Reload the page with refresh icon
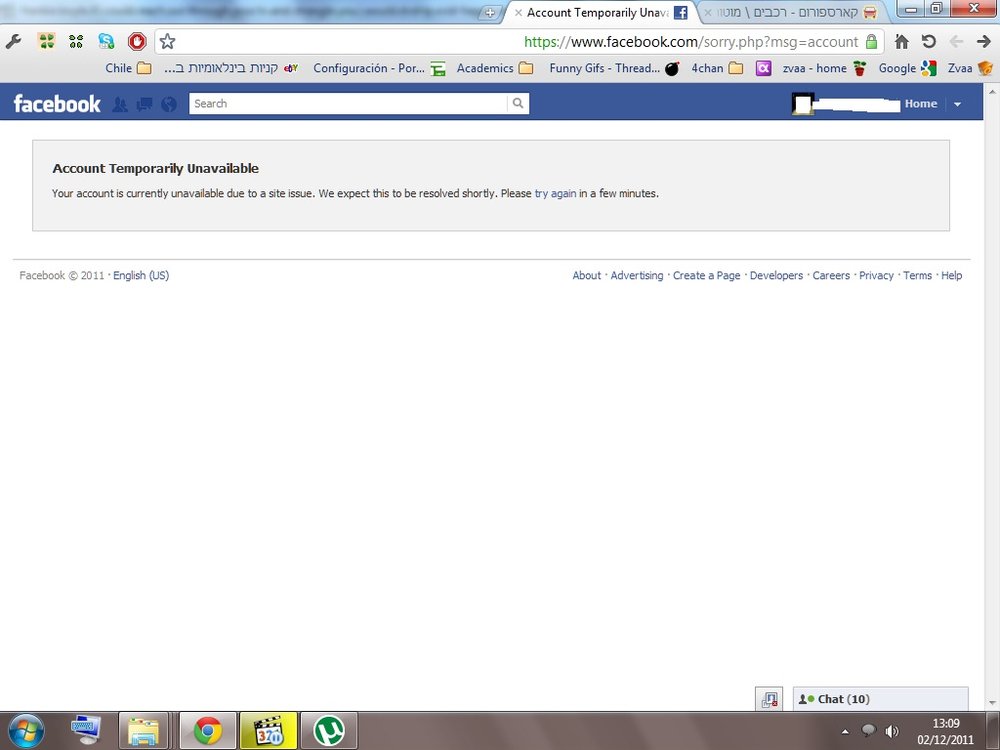 (x=929, y=42)
